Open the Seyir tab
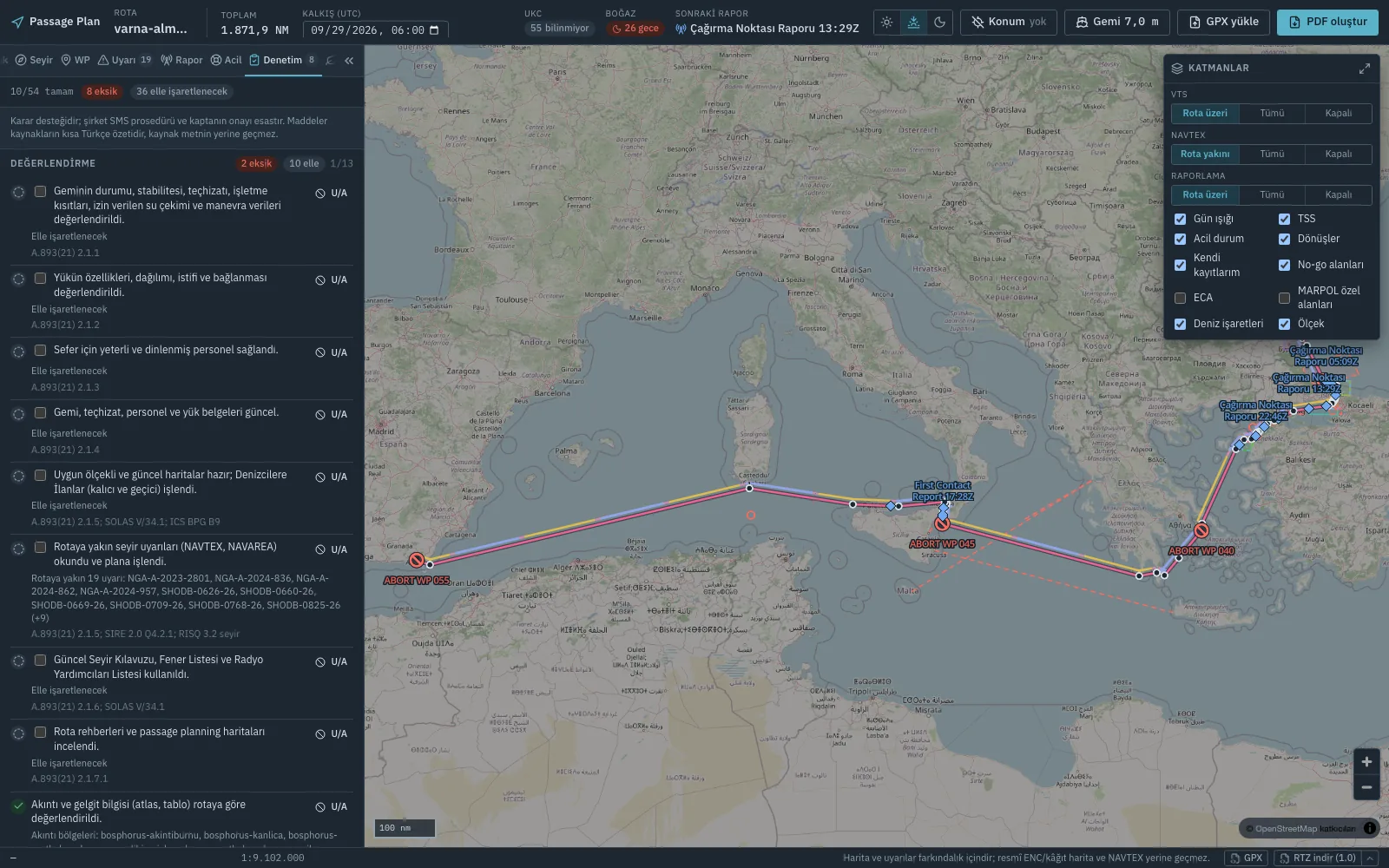Screen dimensions: 1389x868 tap(34, 61)
